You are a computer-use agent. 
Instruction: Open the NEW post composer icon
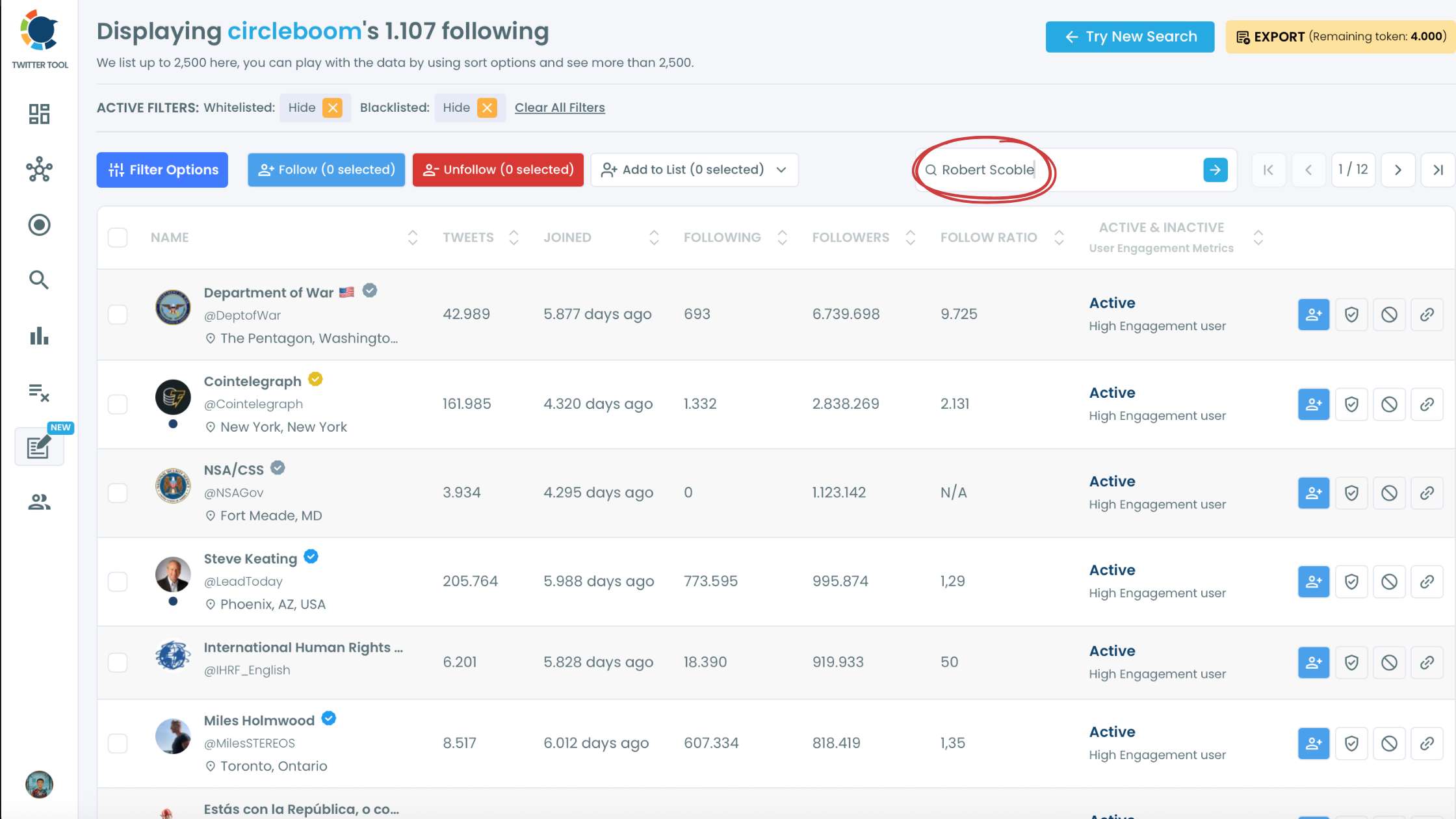tap(39, 447)
